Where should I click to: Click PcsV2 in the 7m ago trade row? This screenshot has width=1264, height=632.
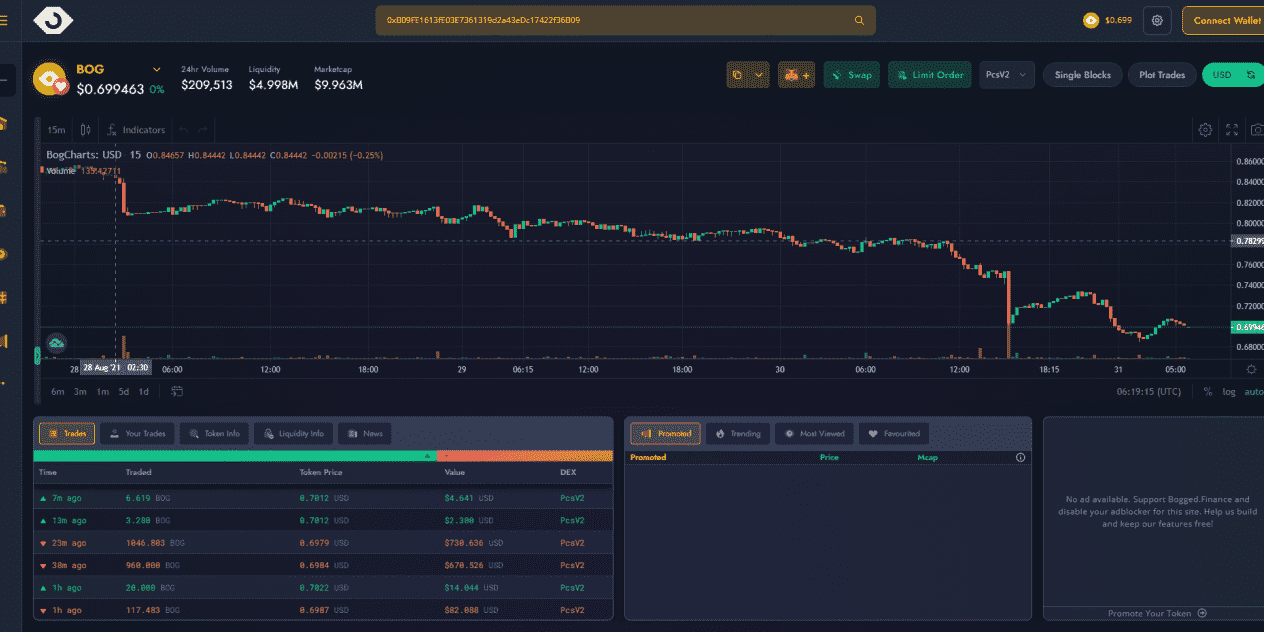pyautogui.click(x=572, y=497)
